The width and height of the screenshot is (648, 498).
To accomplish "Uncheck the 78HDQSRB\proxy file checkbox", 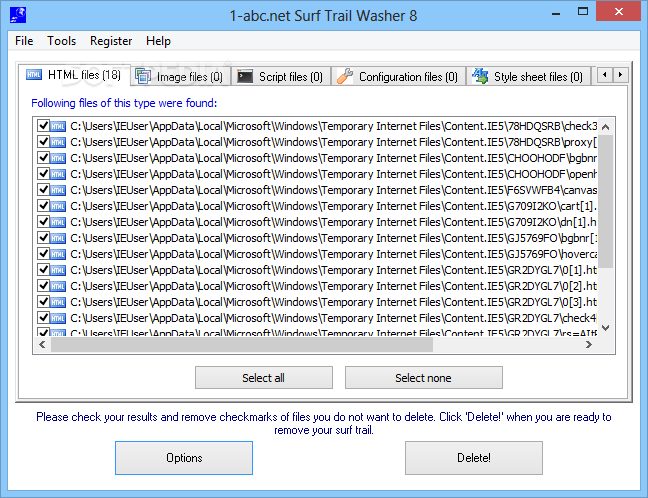I will click(x=43, y=142).
